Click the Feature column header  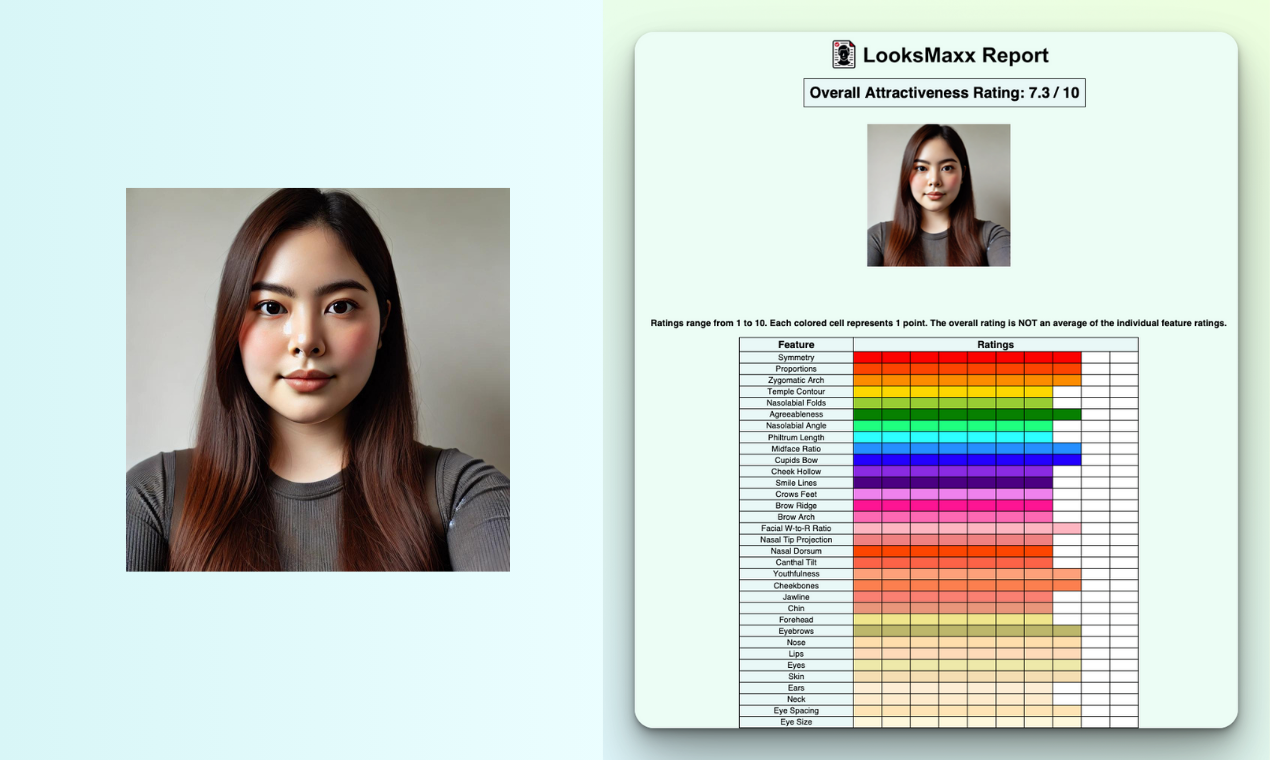click(x=796, y=345)
